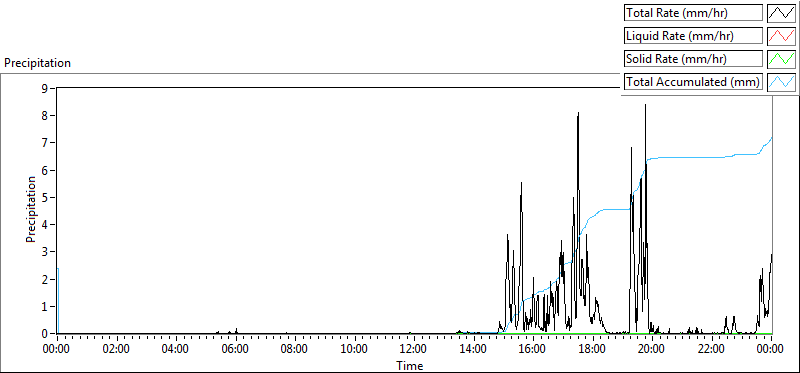Viewport: 800px width, 373px height.
Task: Click the 06:00 time axis label
Action: point(236,350)
